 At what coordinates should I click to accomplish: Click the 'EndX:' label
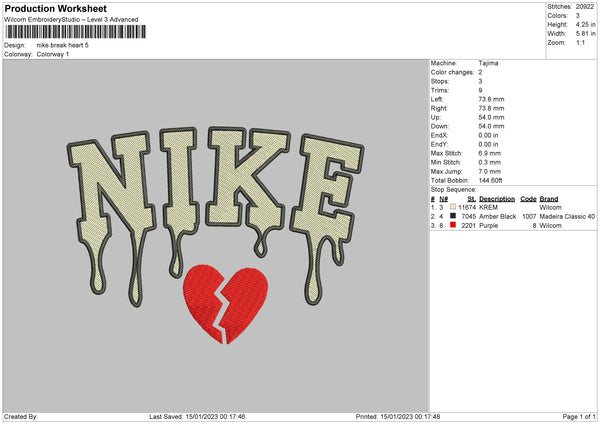(439, 135)
